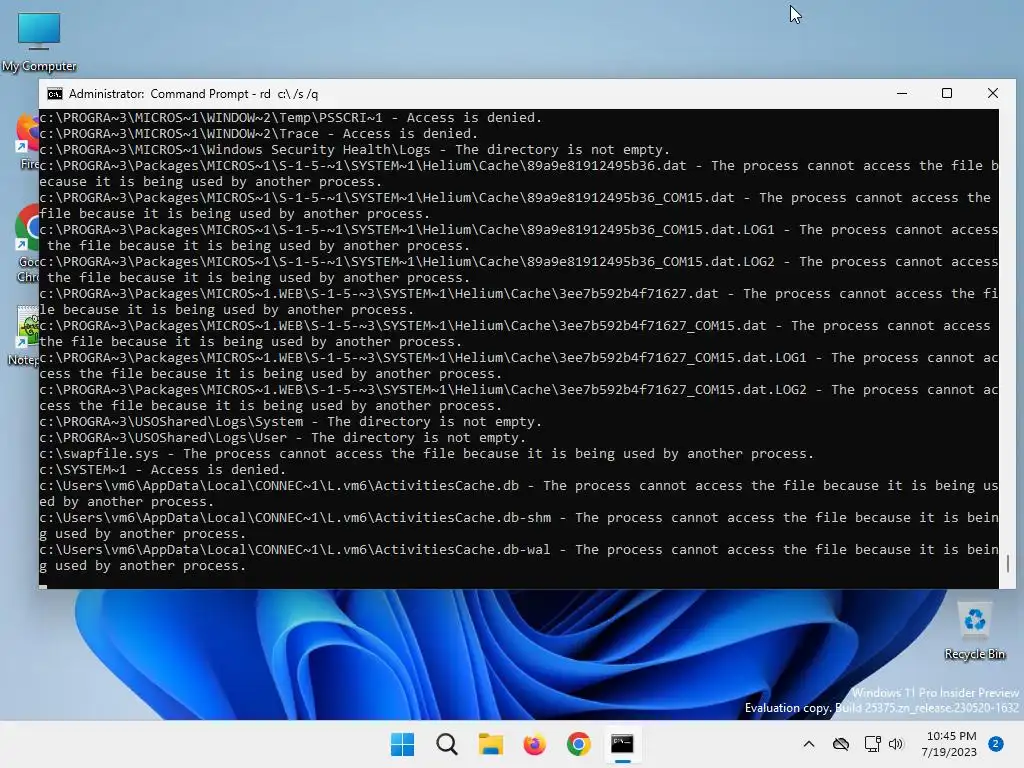Click the Command Prompt vertical scrollbar thumb
The width and height of the screenshot is (1024, 768).
click(1008, 564)
